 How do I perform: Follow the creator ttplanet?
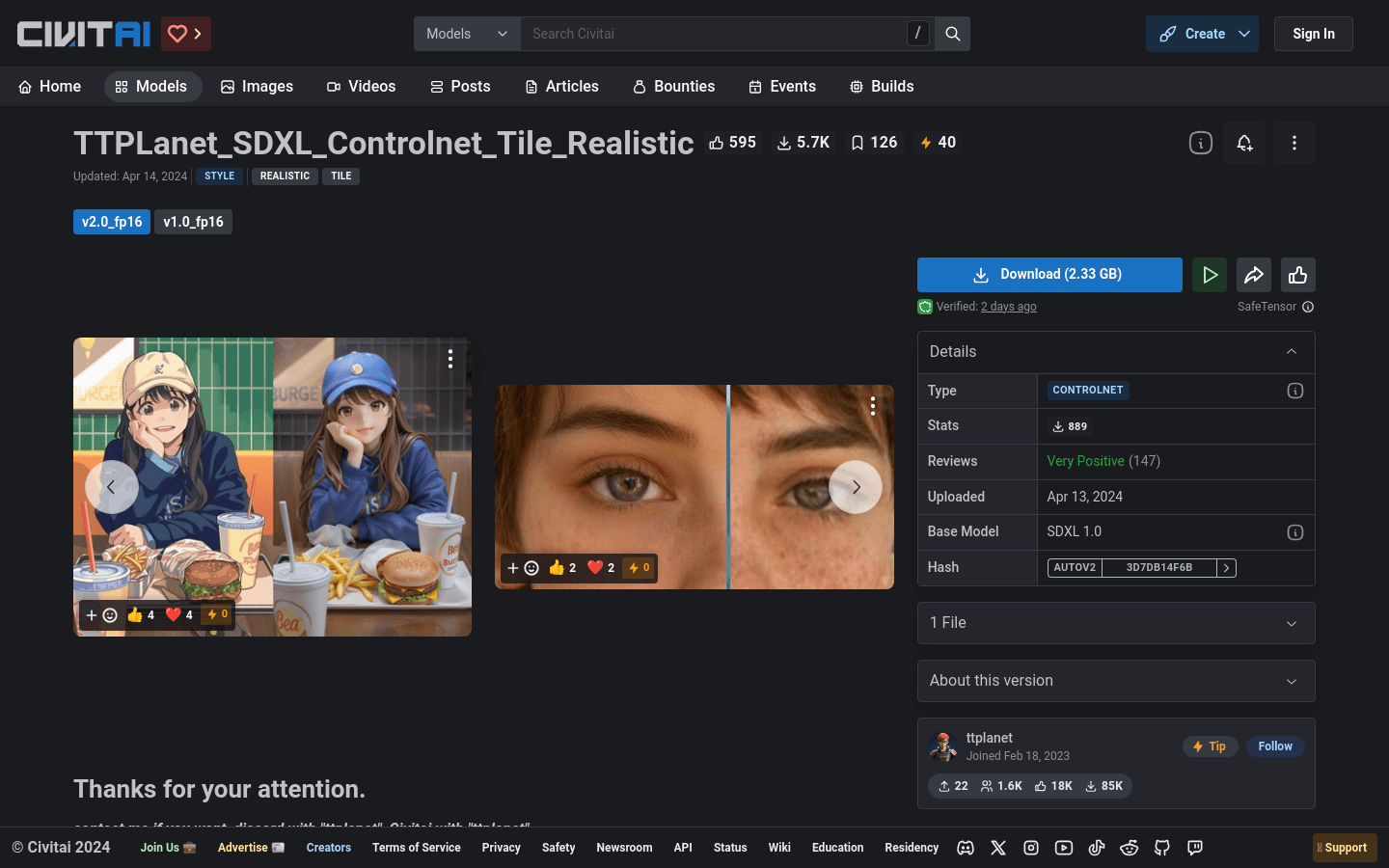click(1274, 746)
